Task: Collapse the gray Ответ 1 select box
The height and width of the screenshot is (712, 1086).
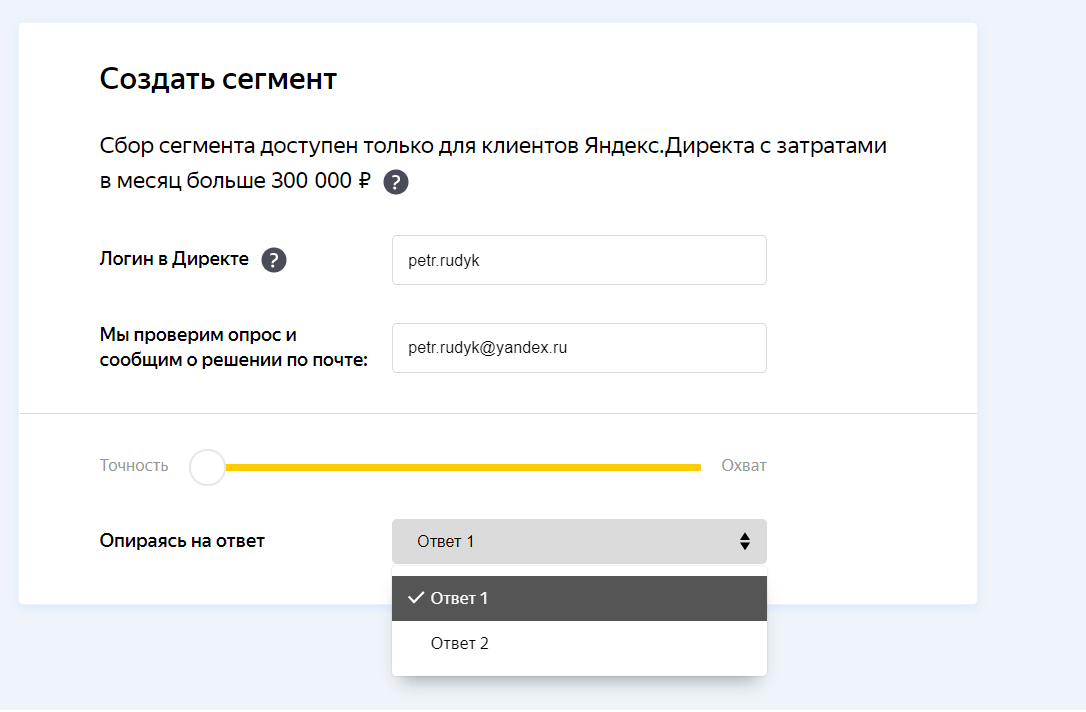Action: pyautogui.click(x=560, y=541)
